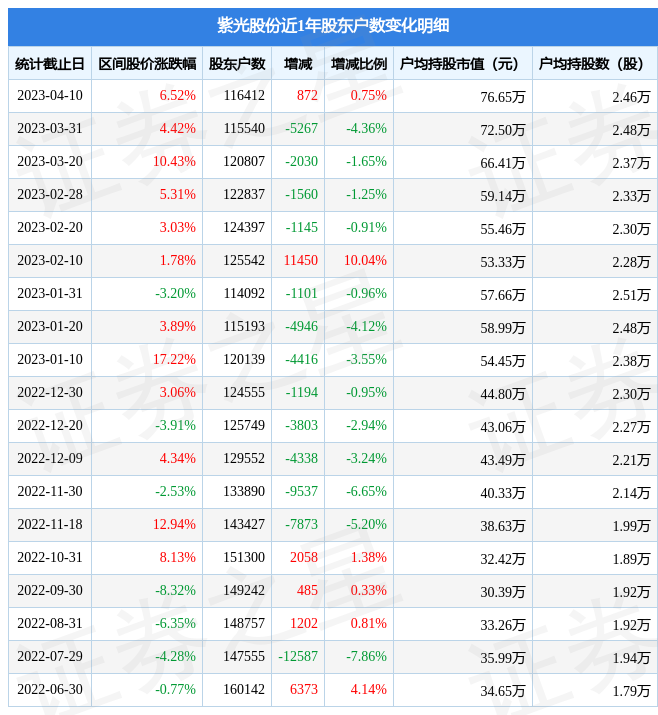This screenshot has width=658, height=715.
Task: Click the change value 872
Action: click(307, 95)
